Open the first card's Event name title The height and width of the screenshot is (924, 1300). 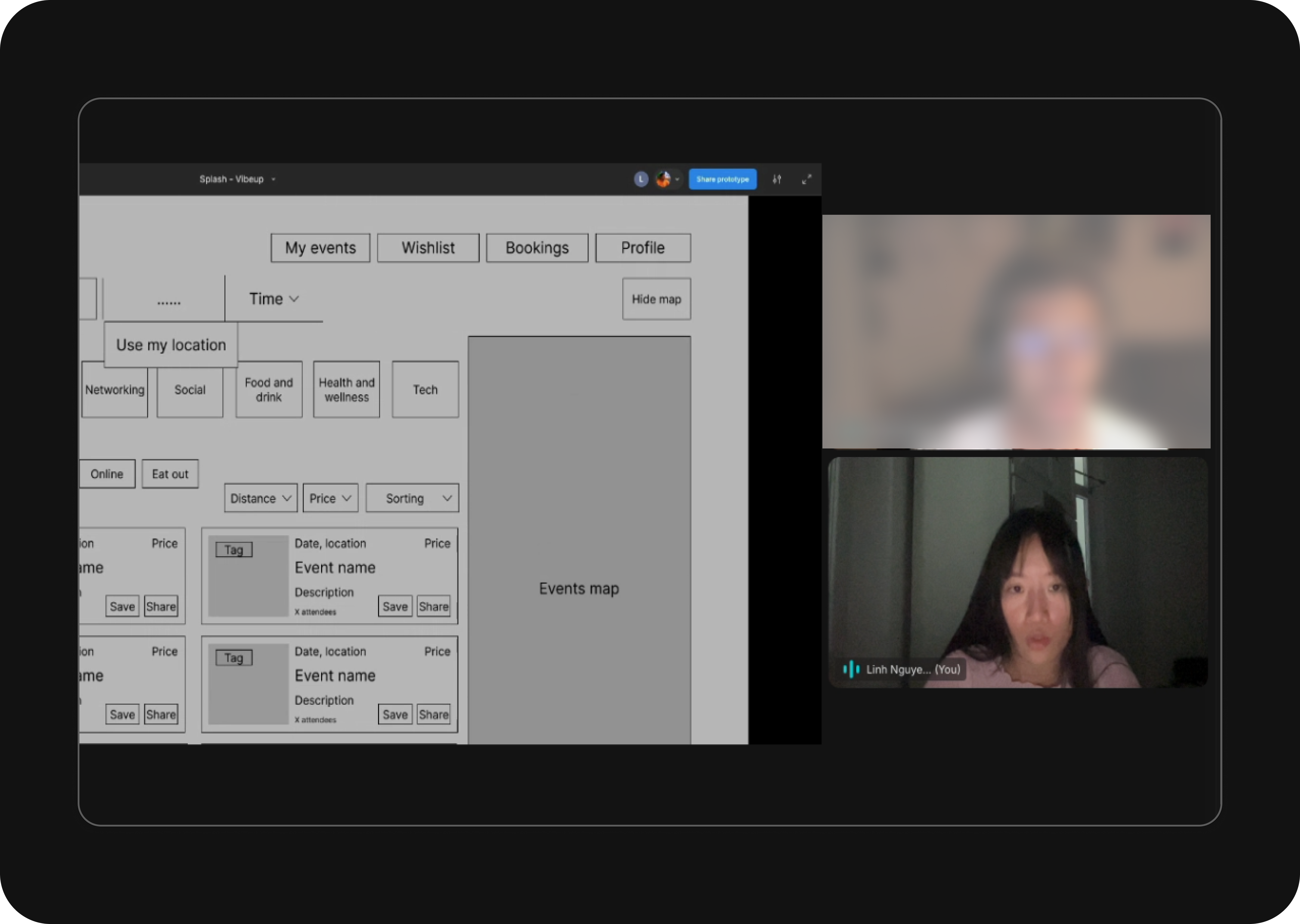tap(335, 568)
